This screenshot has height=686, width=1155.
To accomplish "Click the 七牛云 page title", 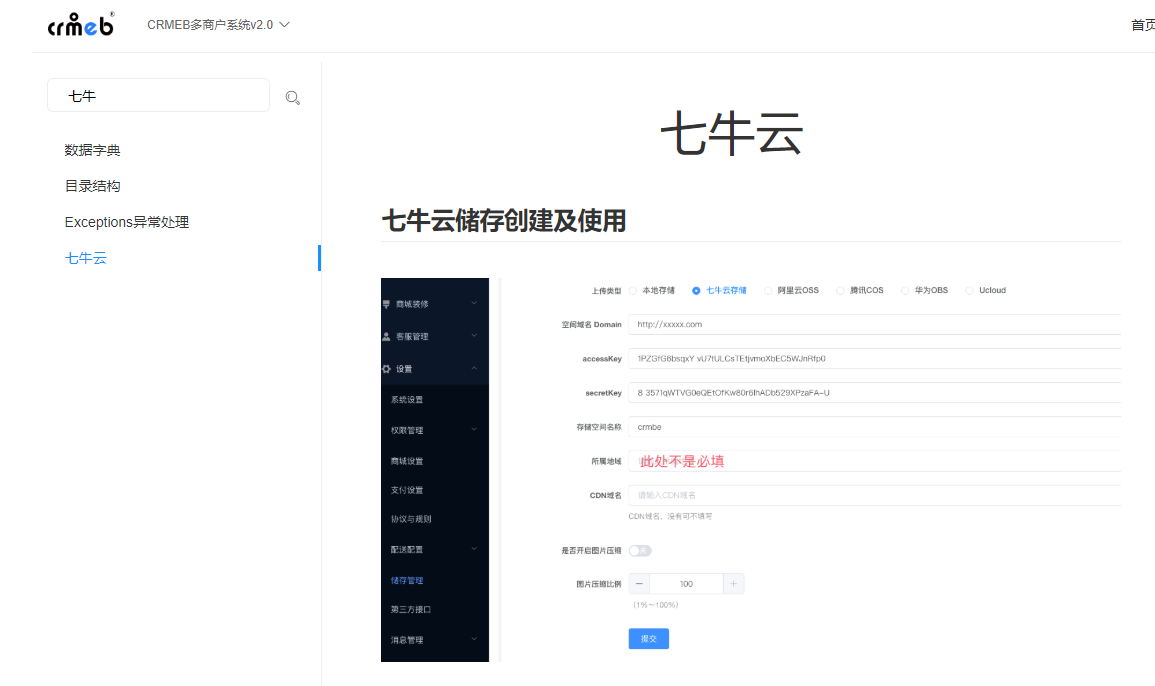I will (731, 134).
